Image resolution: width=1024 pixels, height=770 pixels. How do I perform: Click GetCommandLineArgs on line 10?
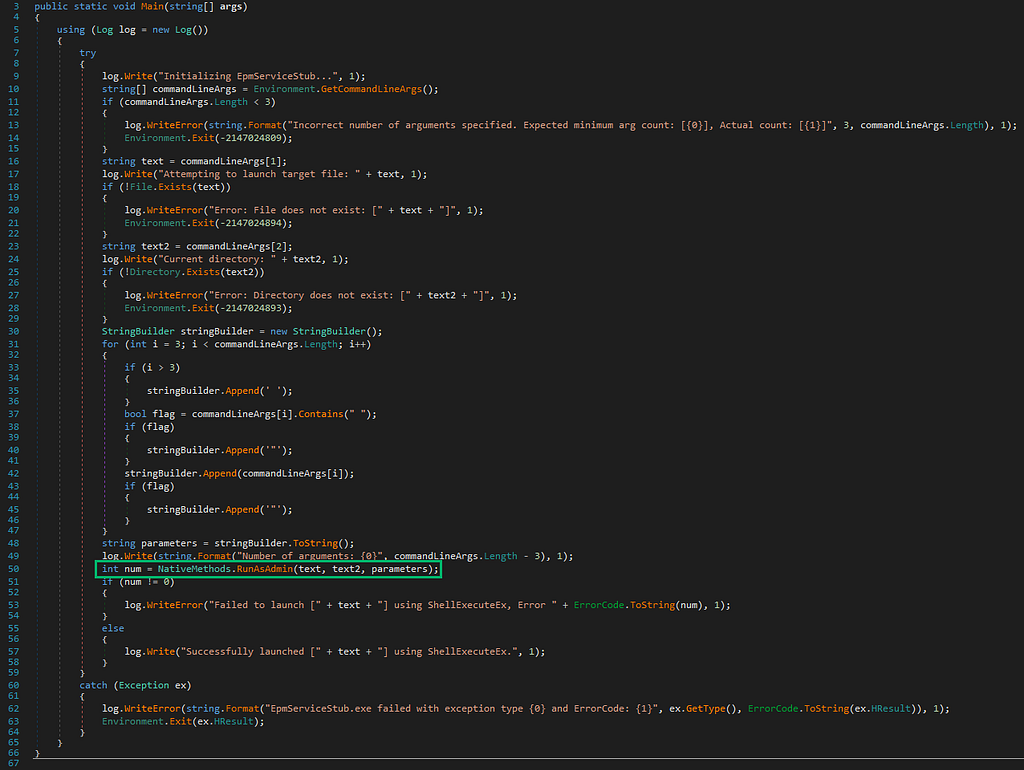point(371,89)
